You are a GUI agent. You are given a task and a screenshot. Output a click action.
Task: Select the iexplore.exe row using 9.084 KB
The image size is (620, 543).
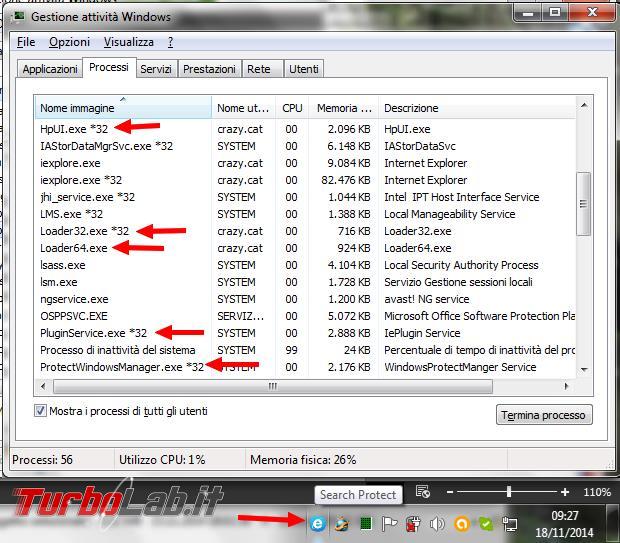click(305, 163)
